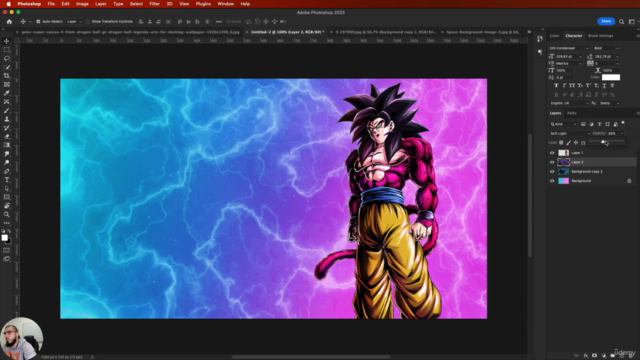Click the type layer filter icon

click(600, 124)
